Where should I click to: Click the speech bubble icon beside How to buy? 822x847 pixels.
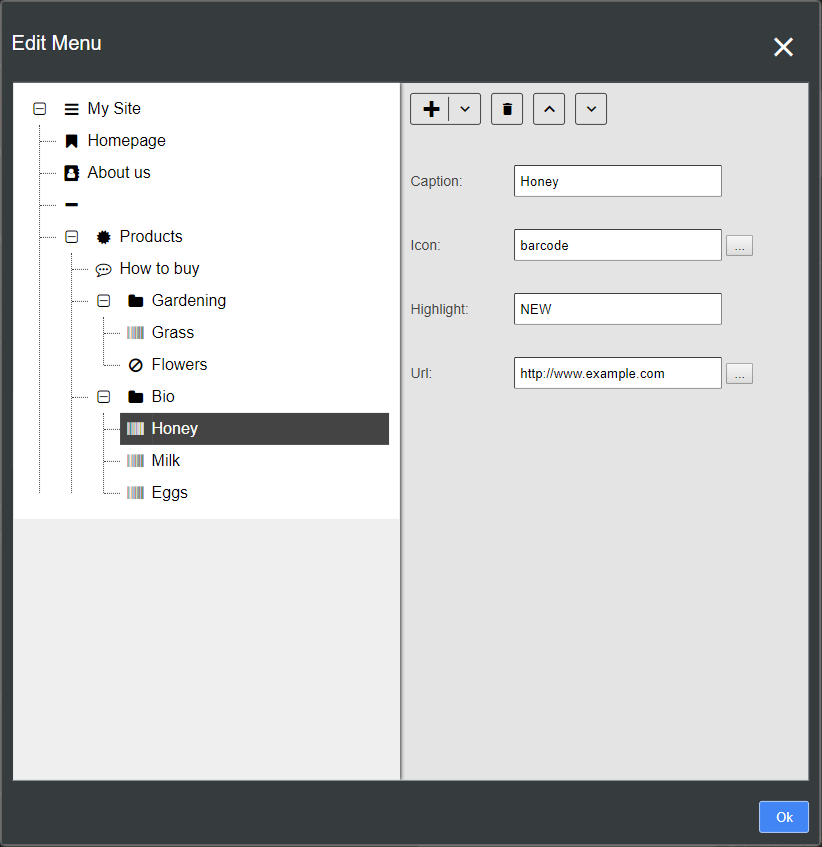(103, 268)
